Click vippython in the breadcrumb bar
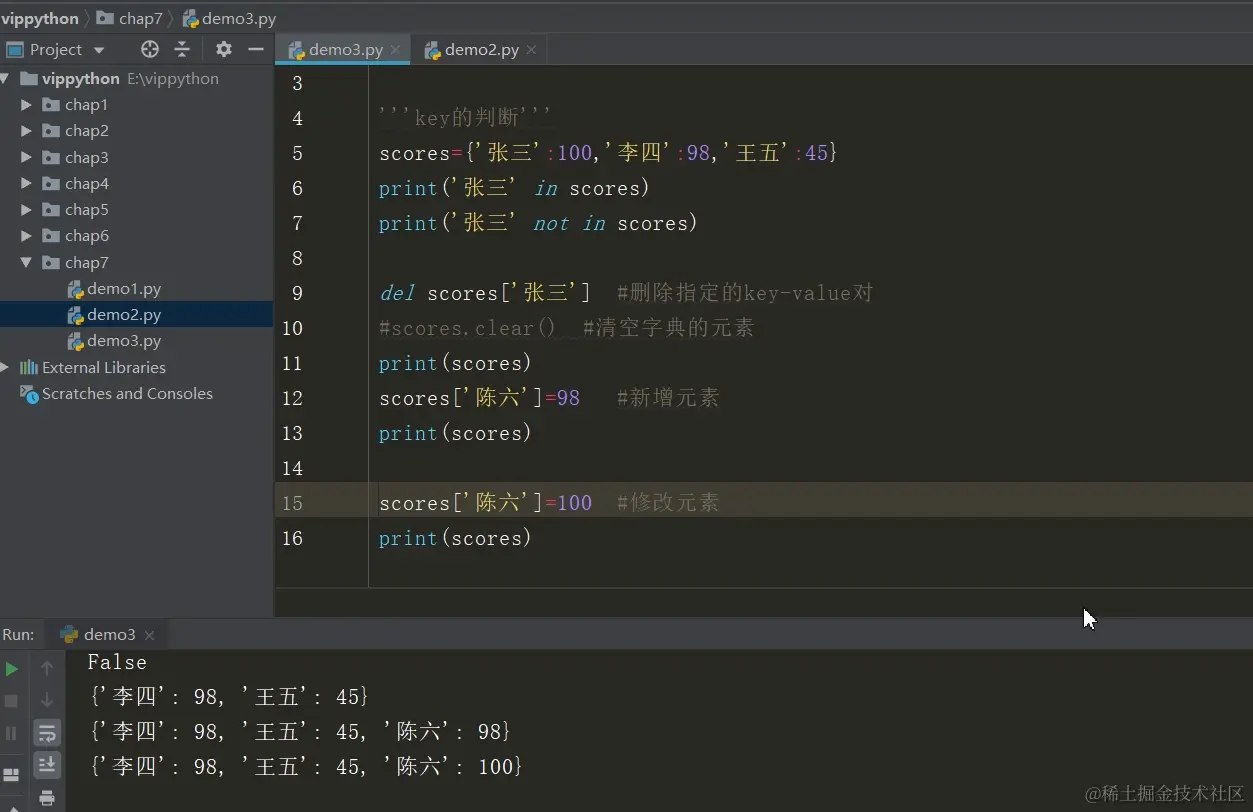Image resolution: width=1253 pixels, height=812 pixels. (40, 18)
